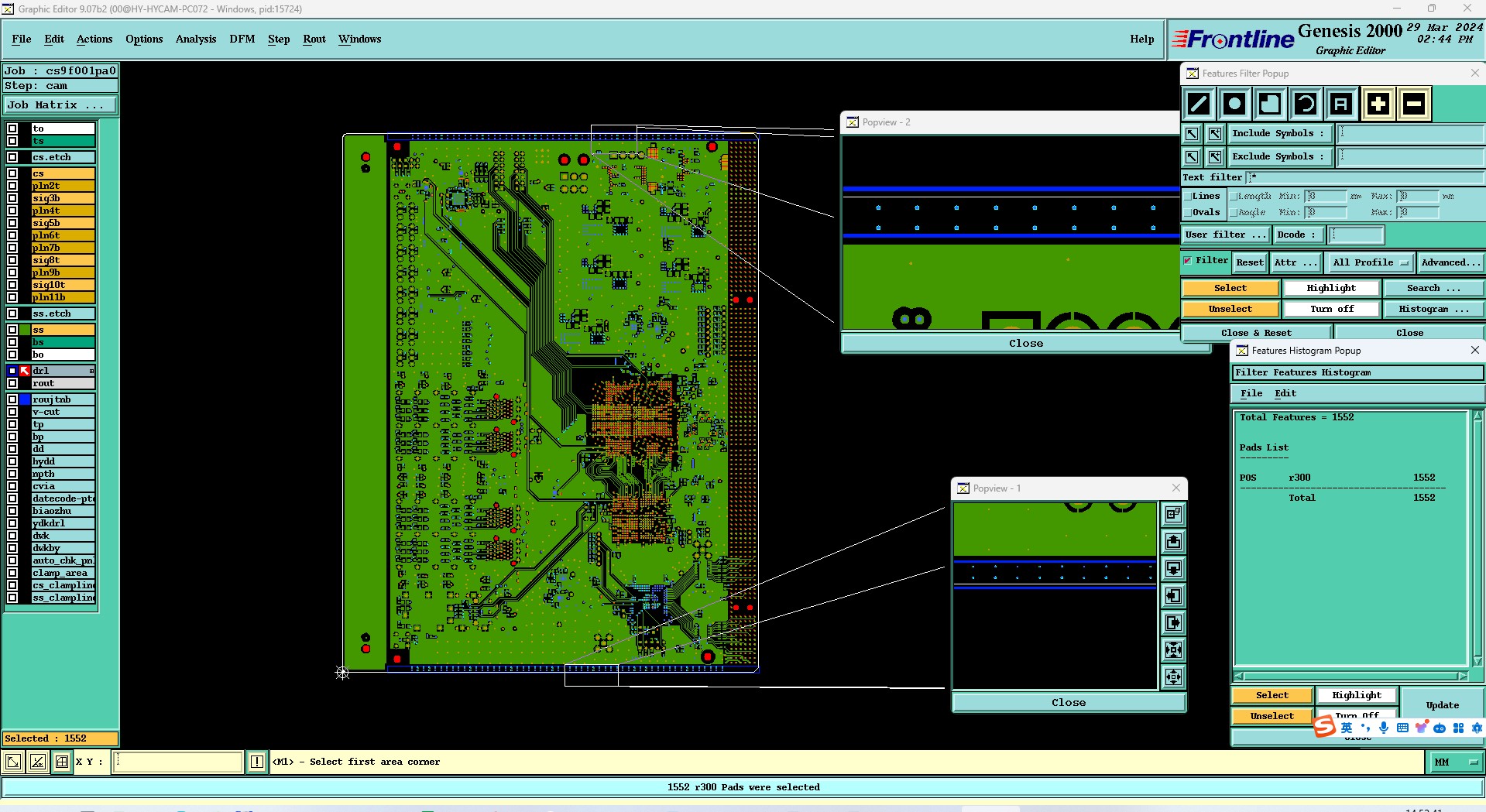This screenshot has width=1486, height=812.
Task: Toggle the Surfaces feature type filter
Action: (x=1270, y=104)
